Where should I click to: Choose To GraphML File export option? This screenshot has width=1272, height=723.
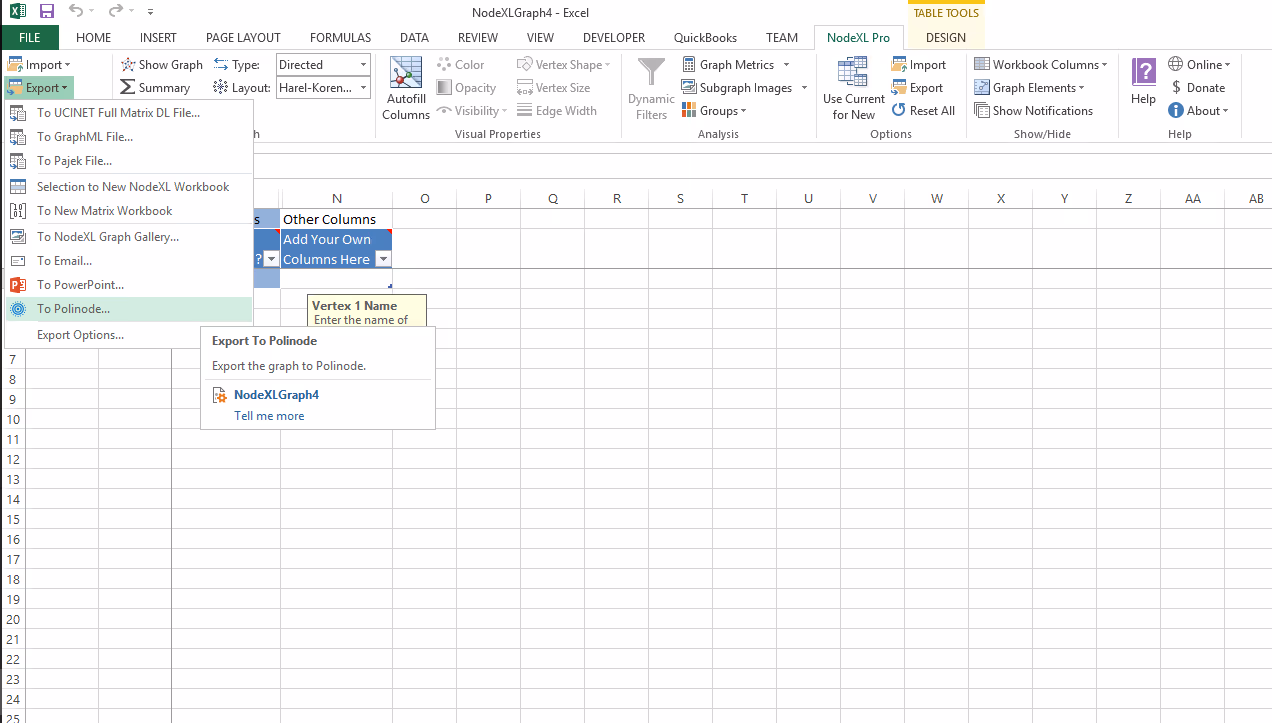[129, 137]
